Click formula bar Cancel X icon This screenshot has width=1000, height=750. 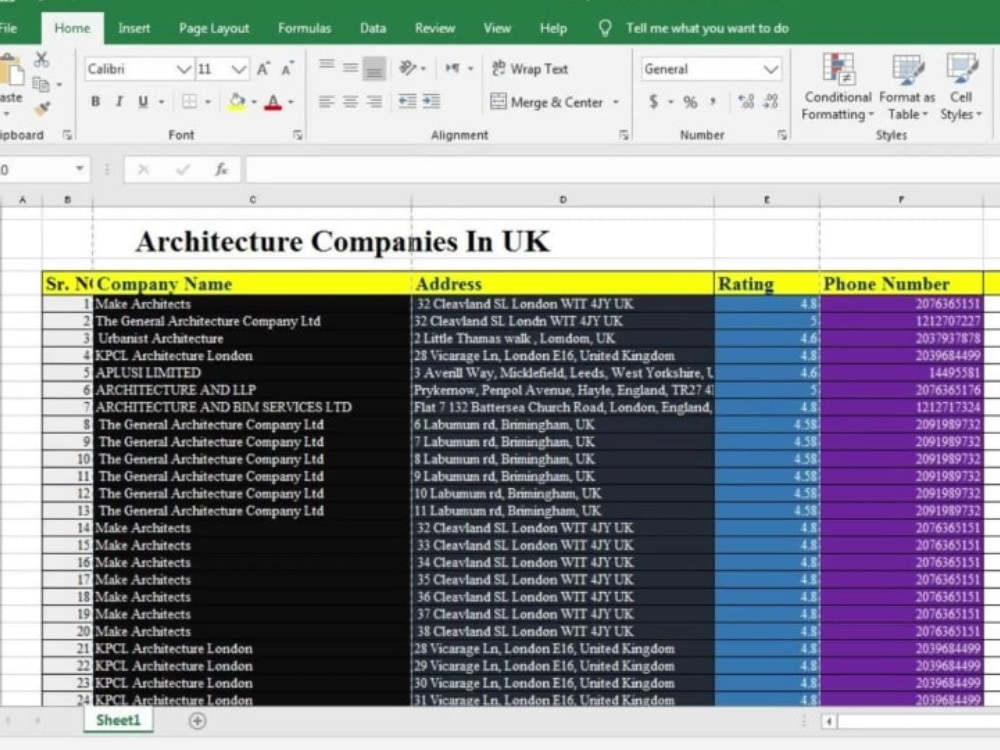[143, 170]
